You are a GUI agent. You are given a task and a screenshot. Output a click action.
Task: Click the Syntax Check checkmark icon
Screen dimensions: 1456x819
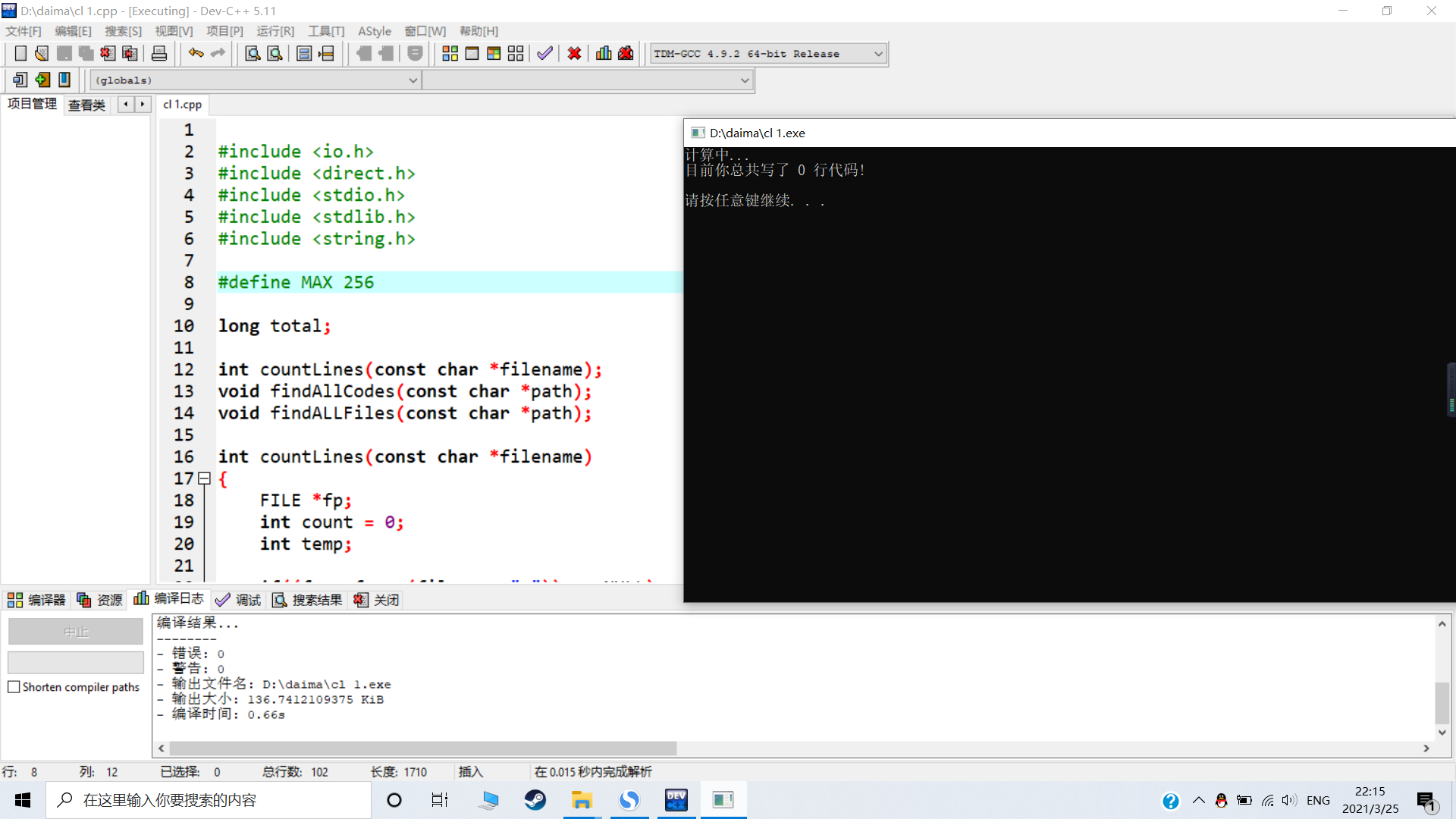[544, 53]
